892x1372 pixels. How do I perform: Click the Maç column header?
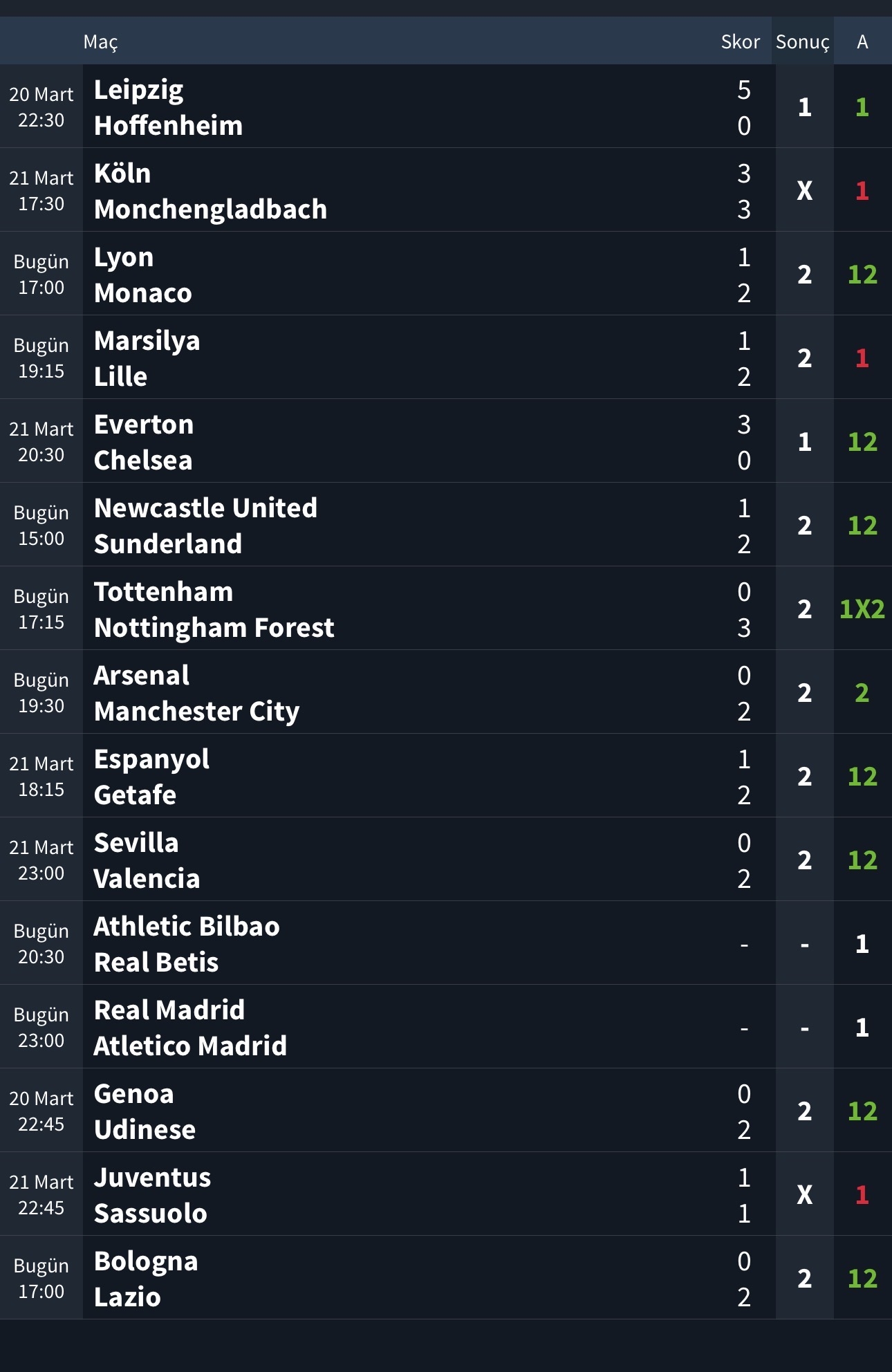(x=101, y=42)
